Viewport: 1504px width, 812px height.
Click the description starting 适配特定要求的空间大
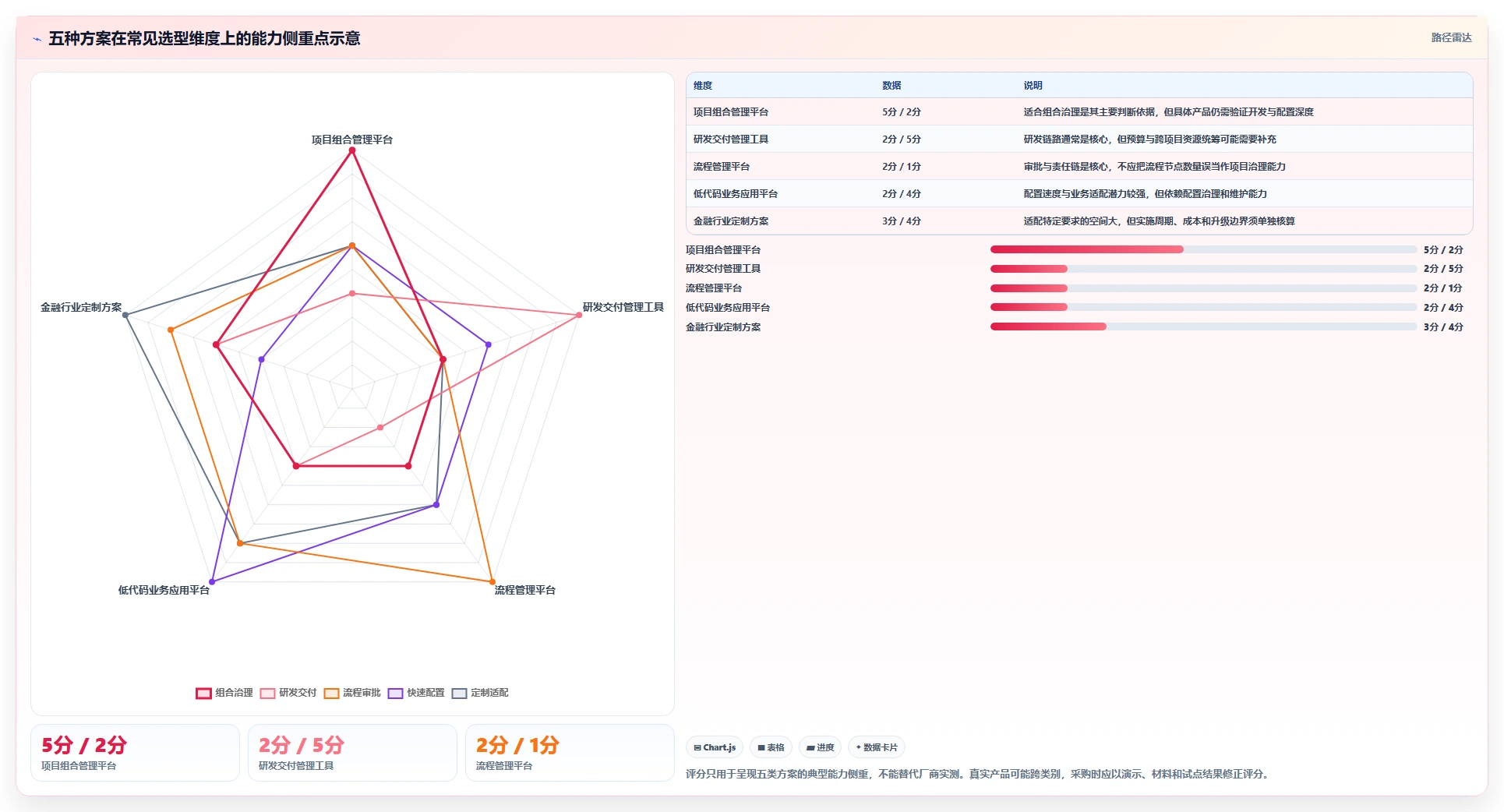[1159, 221]
